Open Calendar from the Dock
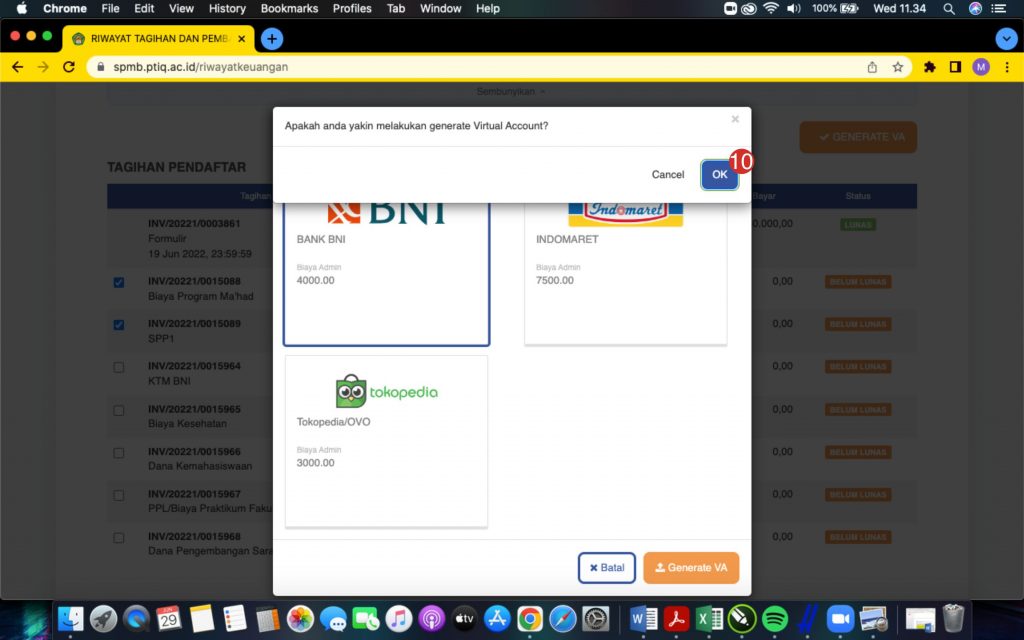Image resolution: width=1024 pixels, height=640 pixels. coord(169,619)
